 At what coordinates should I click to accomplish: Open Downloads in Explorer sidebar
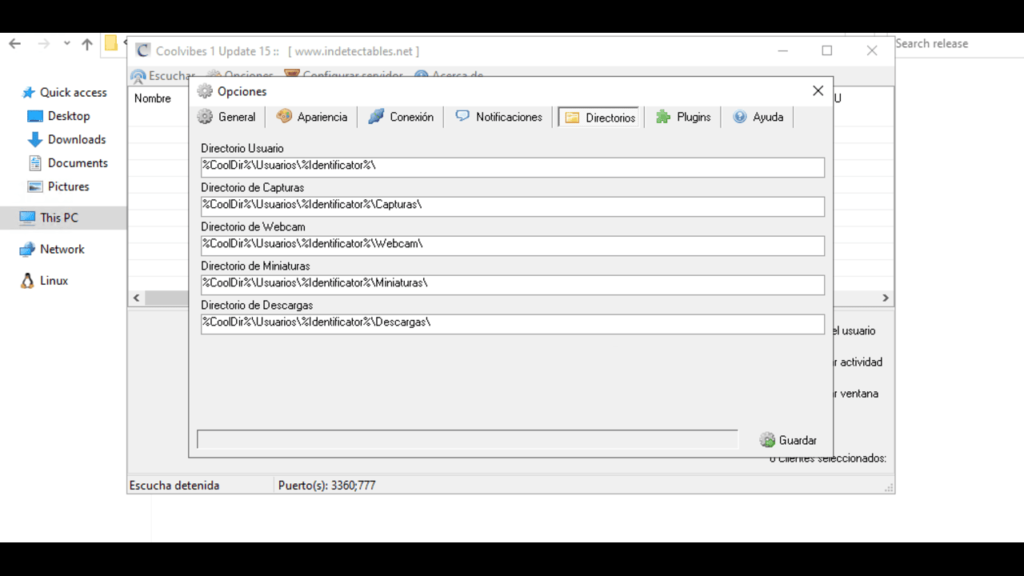click(76, 140)
